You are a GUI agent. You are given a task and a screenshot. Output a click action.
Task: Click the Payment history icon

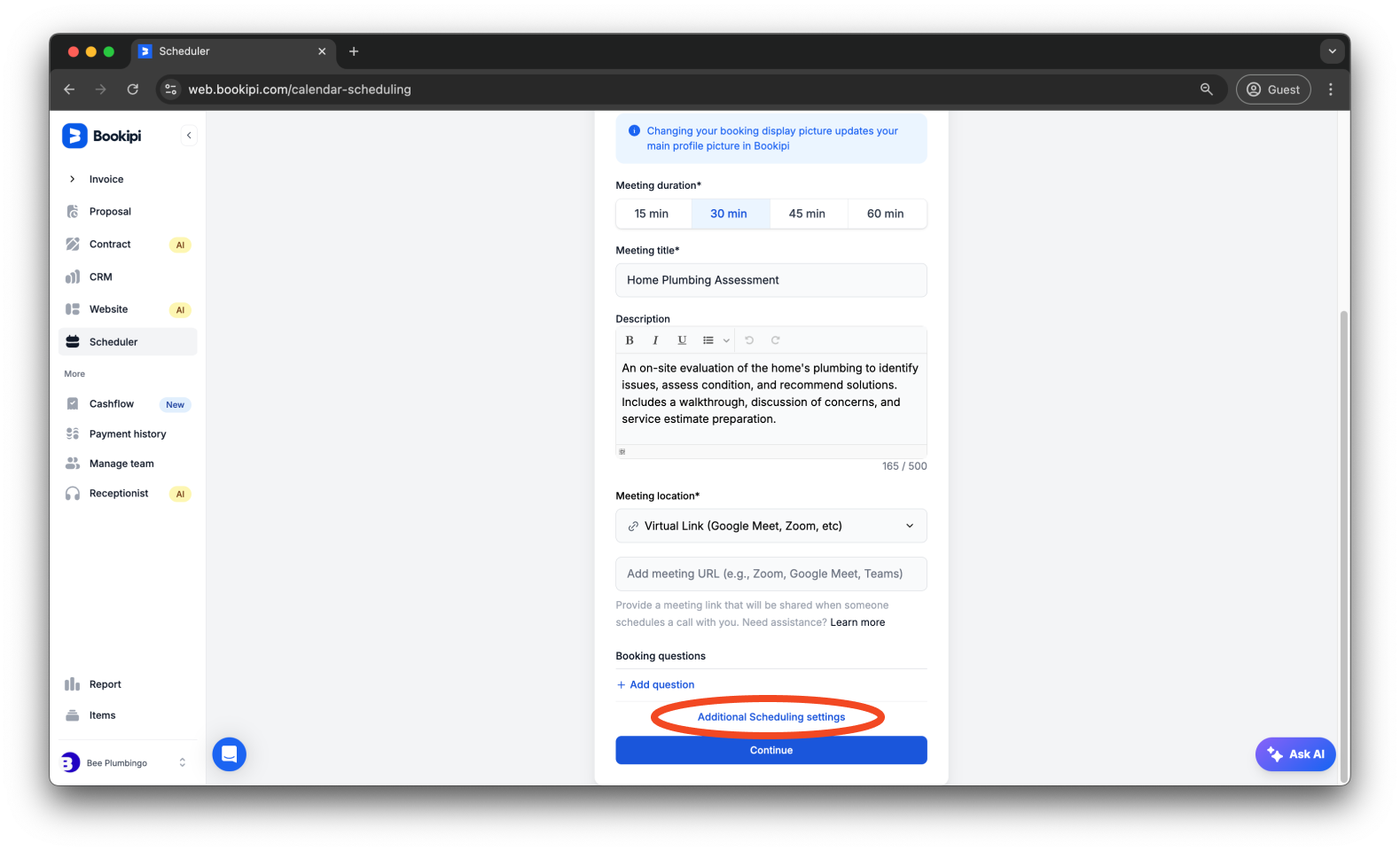point(73,434)
